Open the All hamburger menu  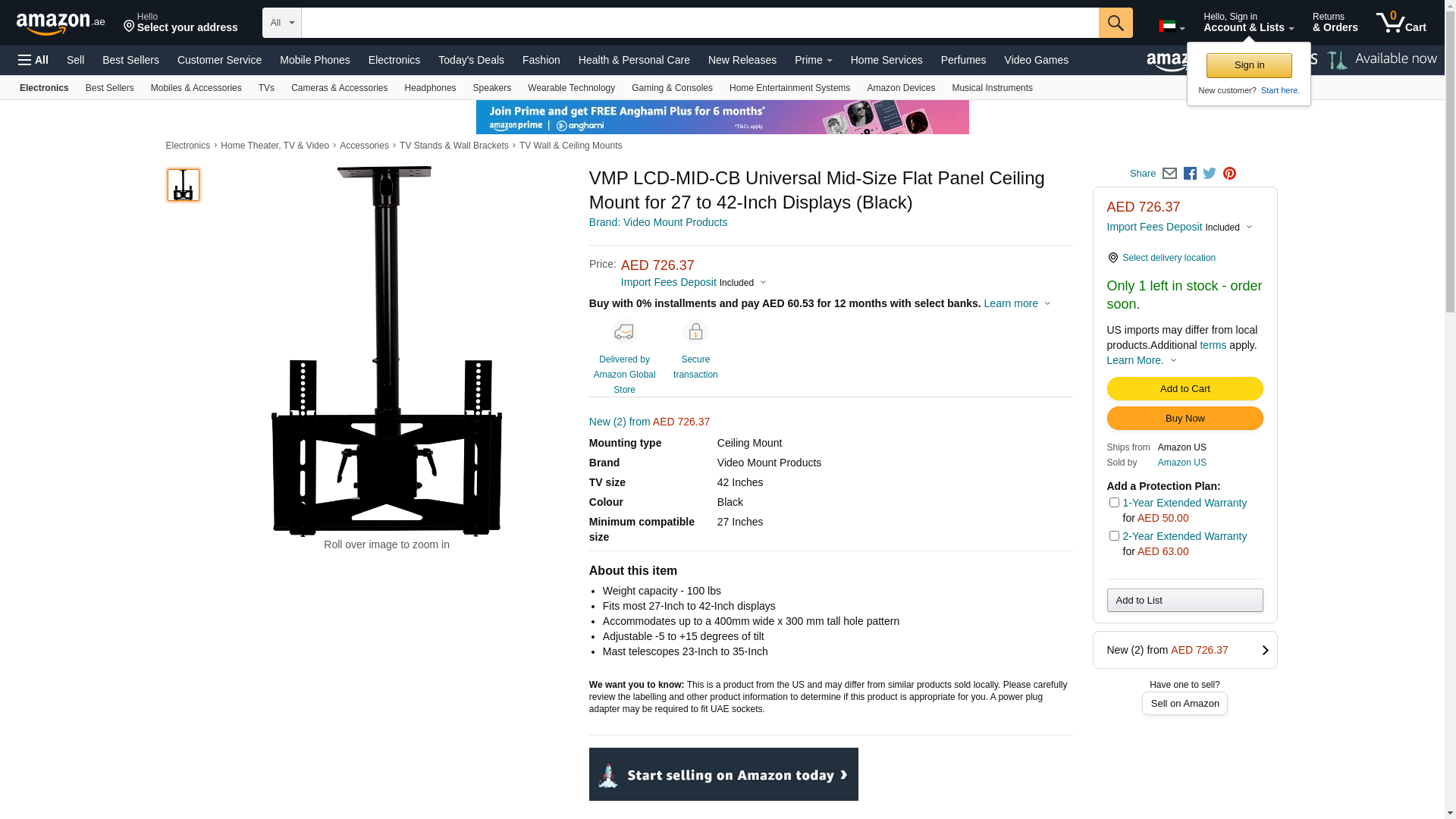click(x=33, y=60)
